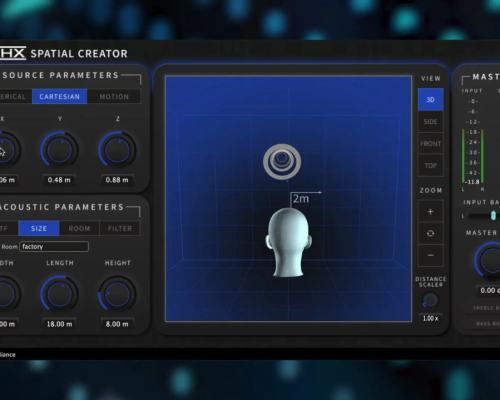Image resolution: width=500 pixels, height=400 pixels.
Task: Click the Height knob
Action: tap(117, 294)
